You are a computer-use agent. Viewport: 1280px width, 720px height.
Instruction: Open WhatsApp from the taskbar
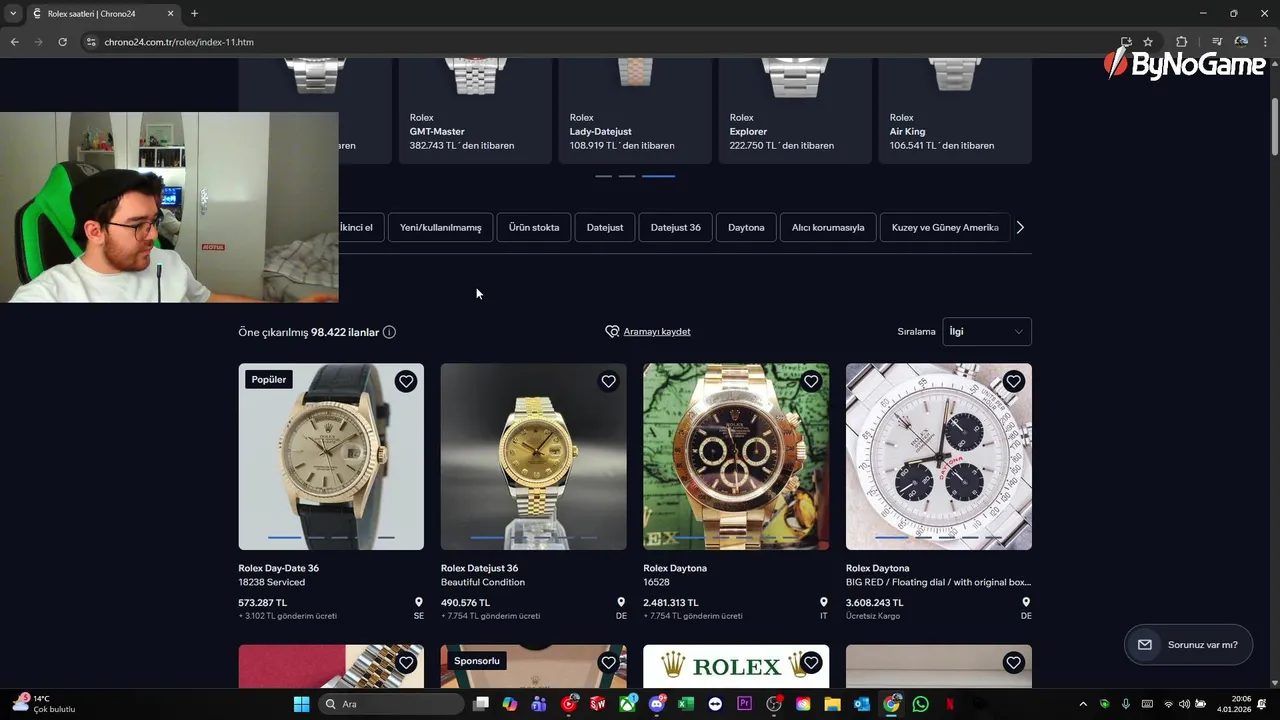tap(920, 704)
